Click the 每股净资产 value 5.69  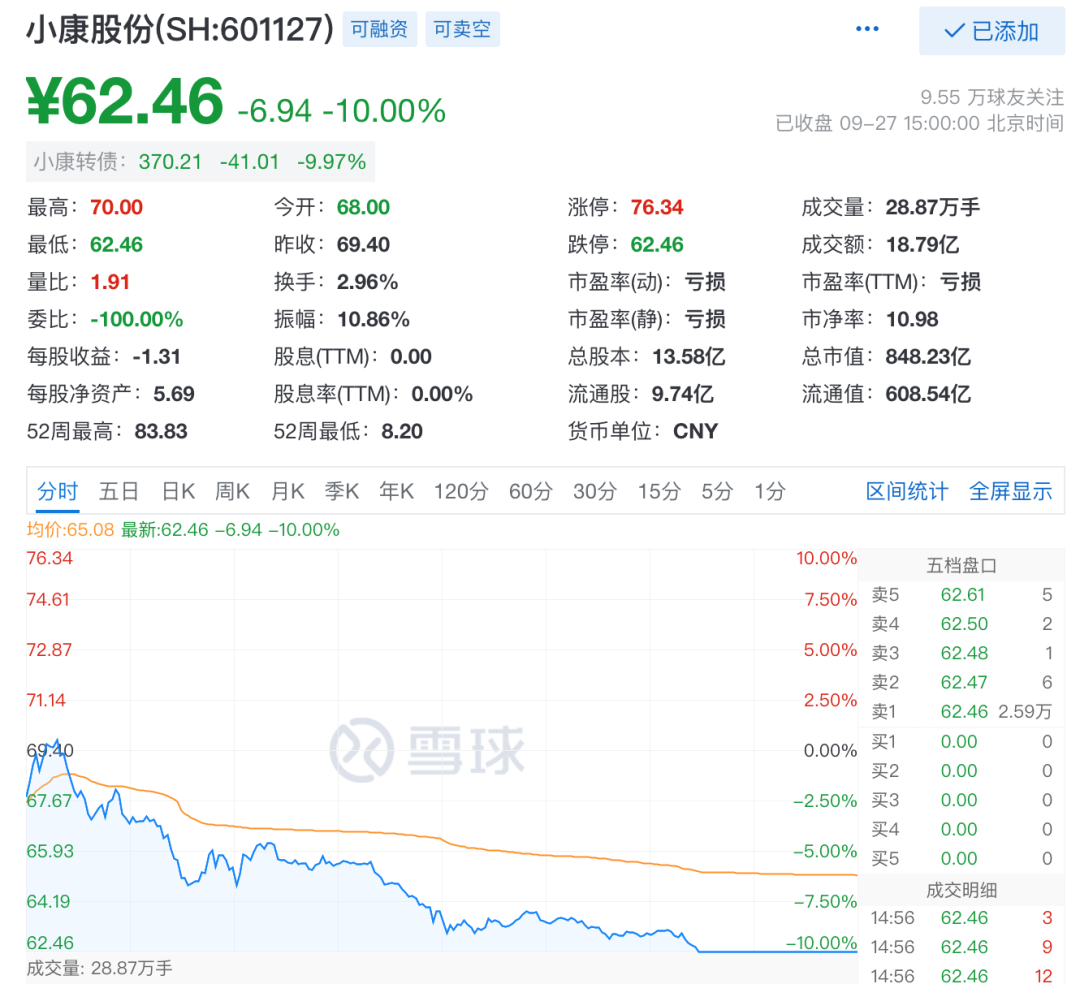[x=174, y=394]
